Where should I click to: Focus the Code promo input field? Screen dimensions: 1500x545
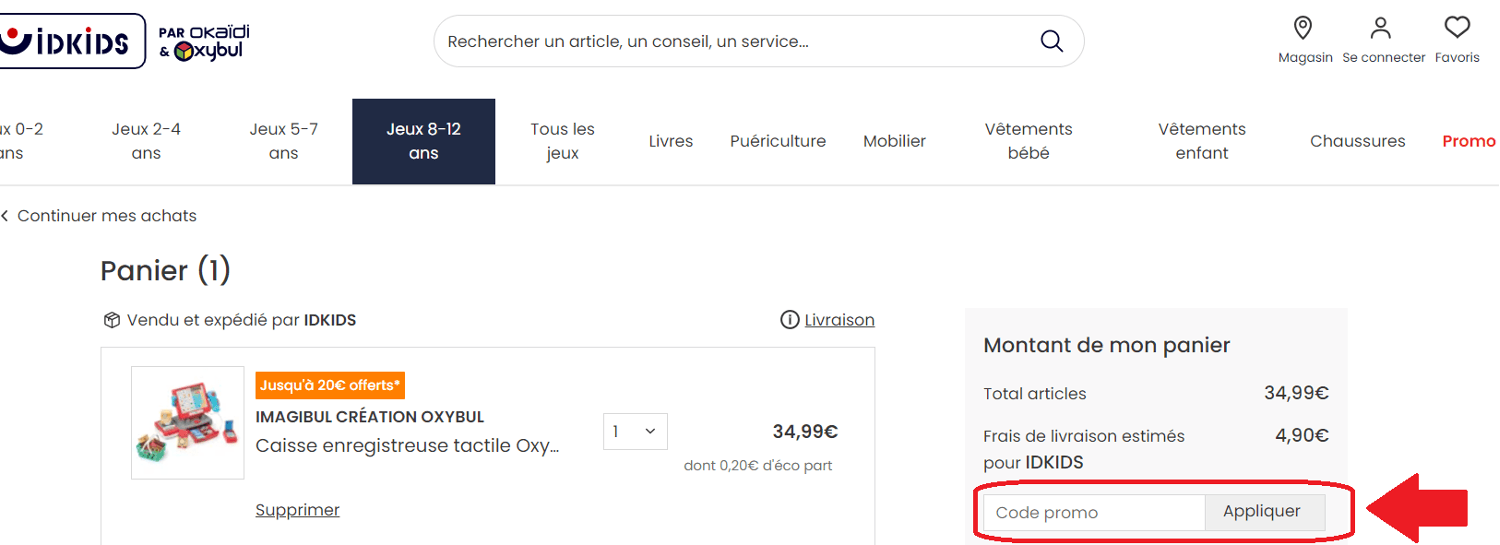1094,512
